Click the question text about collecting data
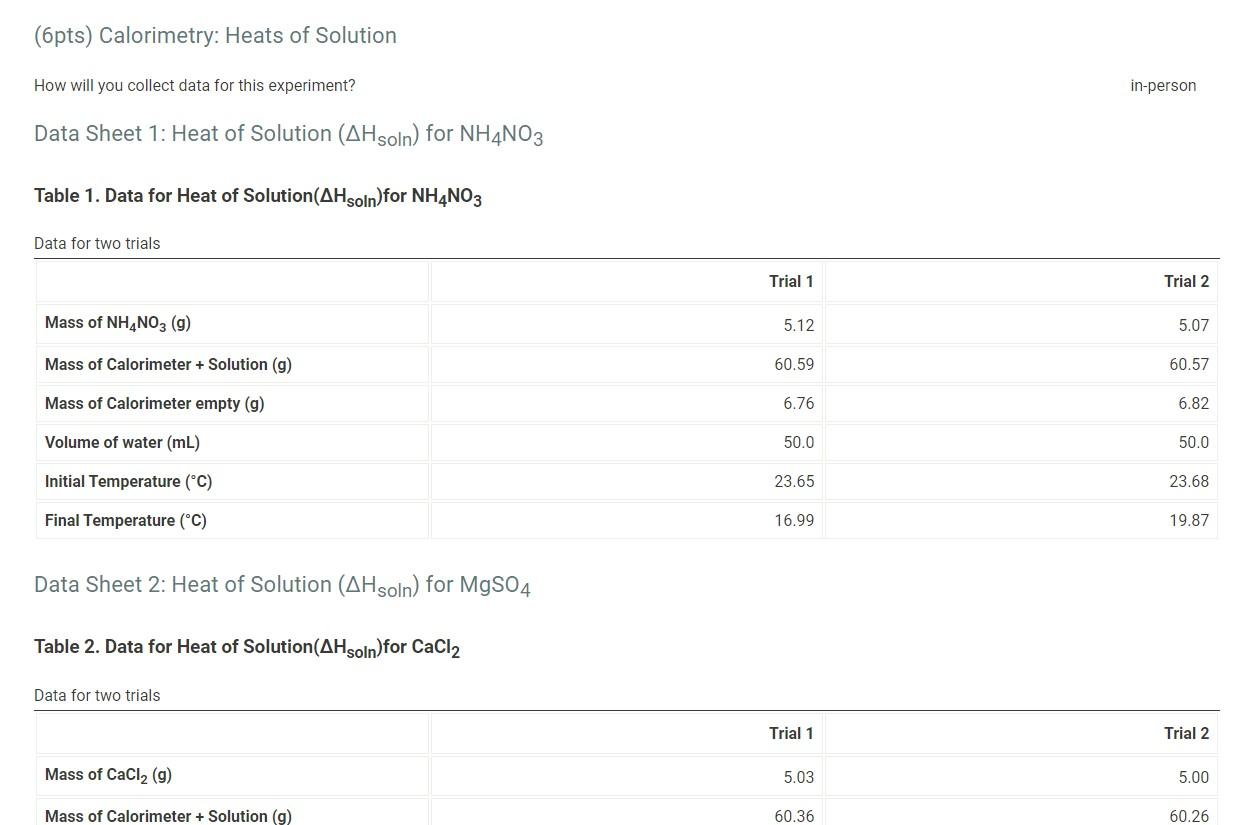Image resolution: width=1251 pixels, height=825 pixels. click(192, 85)
